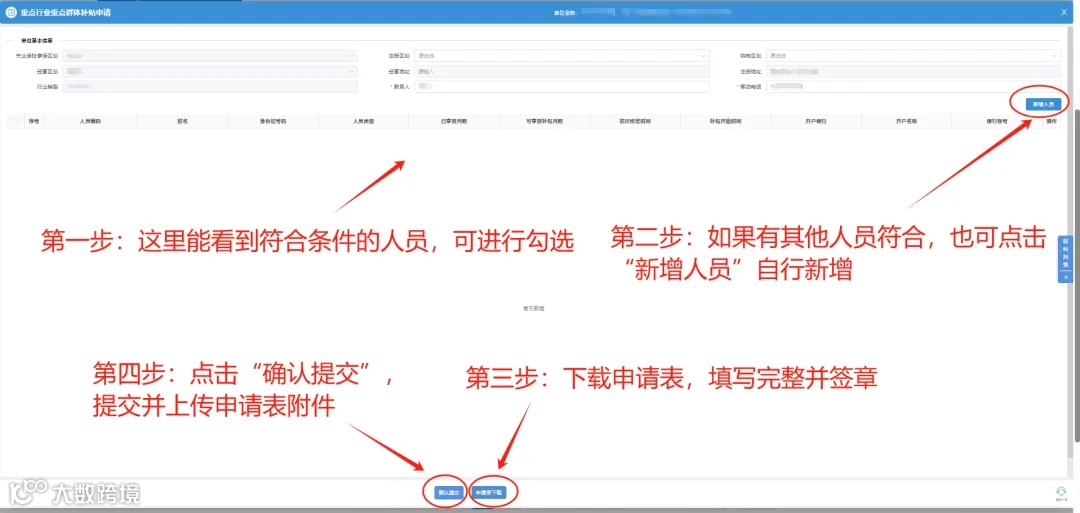The height and width of the screenshot is (513, 1080).
Task: Expand the 材料列表 side panel tab
Action: click(1066, 259)
